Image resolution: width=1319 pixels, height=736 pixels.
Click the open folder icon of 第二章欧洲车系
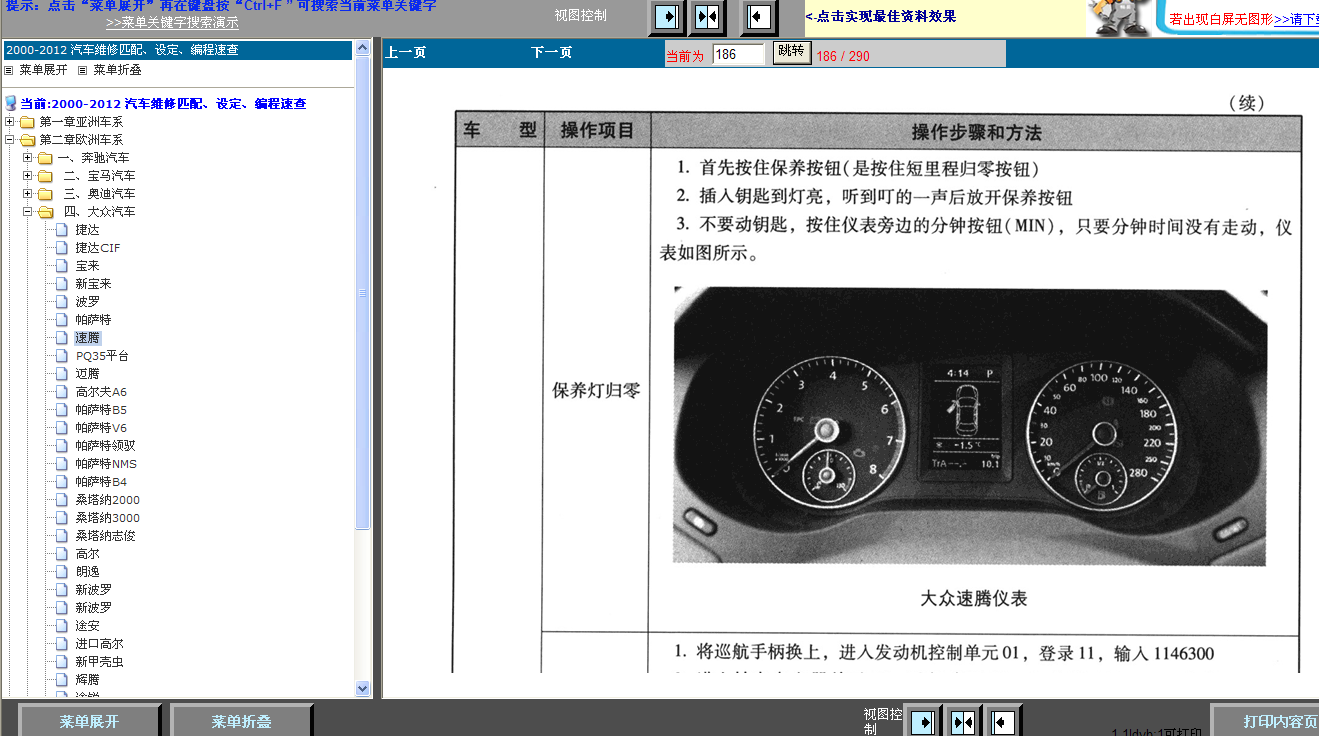27,140
